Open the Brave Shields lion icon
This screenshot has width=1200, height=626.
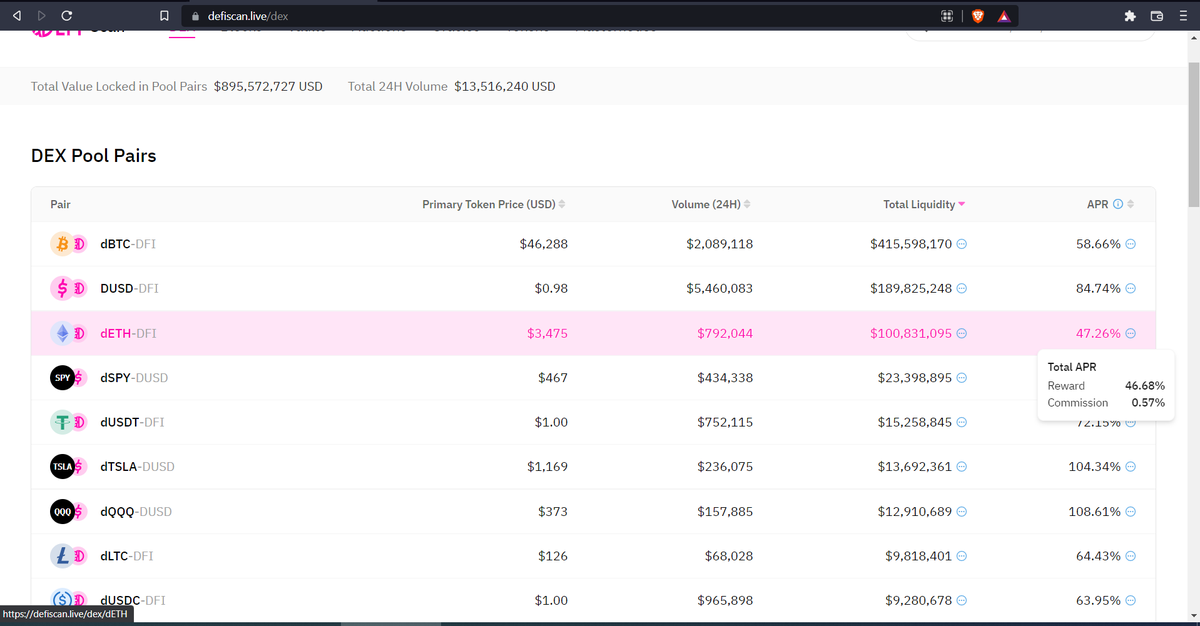[x=978, y=17]
